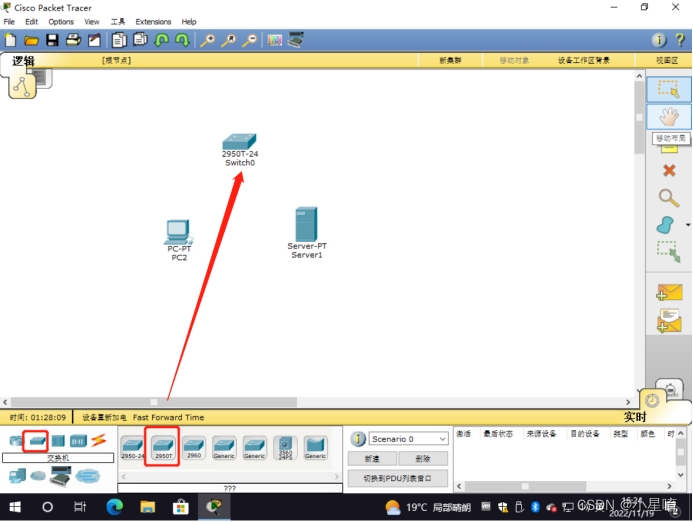Open Microsoft Edge from taskbar

click(115, 507)
